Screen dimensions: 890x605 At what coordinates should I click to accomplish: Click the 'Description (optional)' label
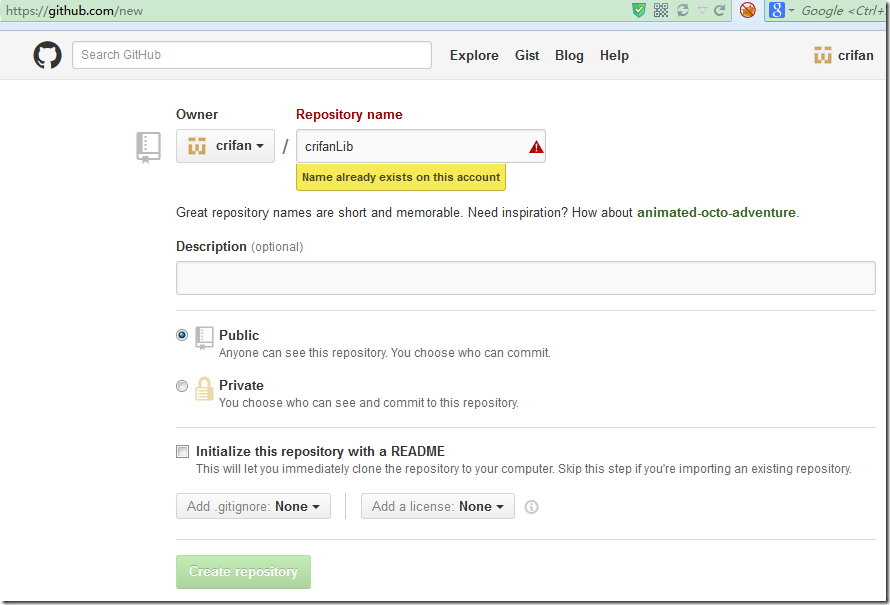tap(240, 247)
